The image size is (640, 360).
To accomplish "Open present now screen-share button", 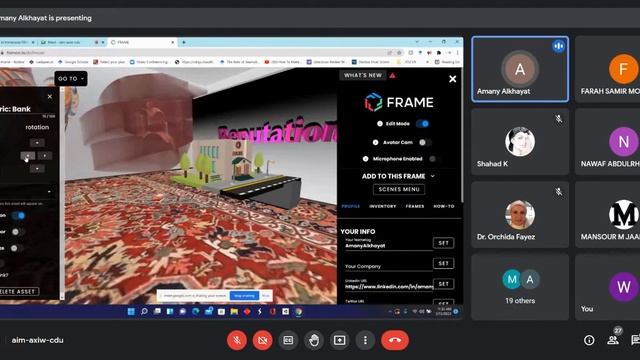I will pos(340,340).
